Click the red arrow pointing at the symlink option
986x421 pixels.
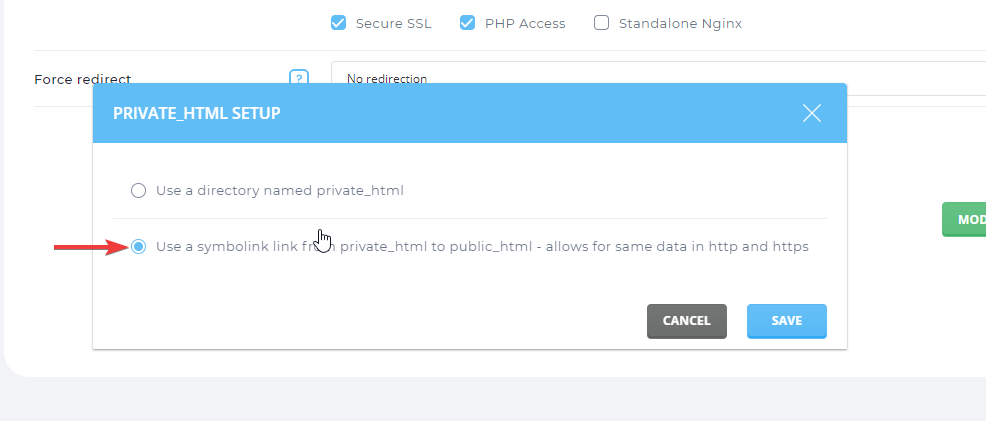91,247
